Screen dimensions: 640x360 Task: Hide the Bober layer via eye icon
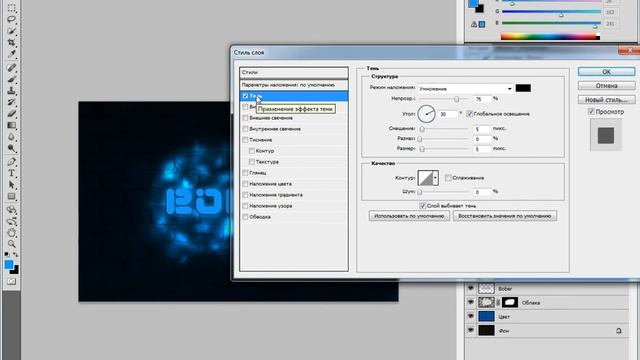pos(471,289)
